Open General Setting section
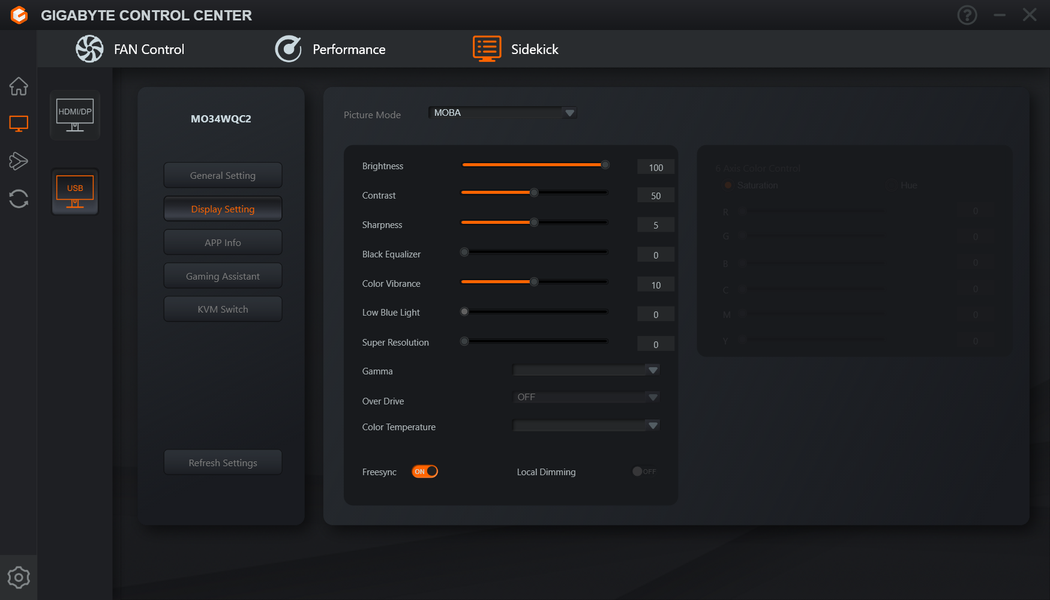Image resolution: width=1050 pixels, height=600 pixels. pos(222,175)
